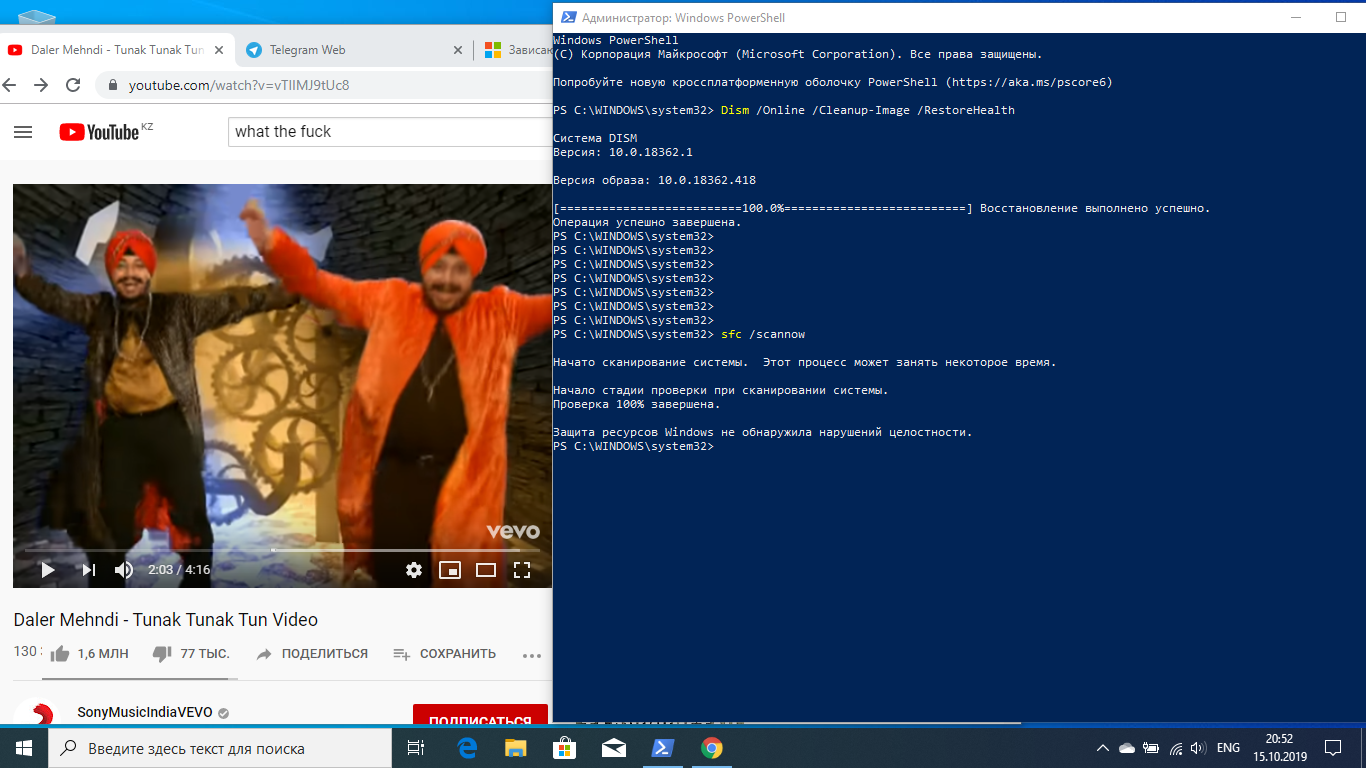Open the YouTube hamburger menu

tap(23, 132)
